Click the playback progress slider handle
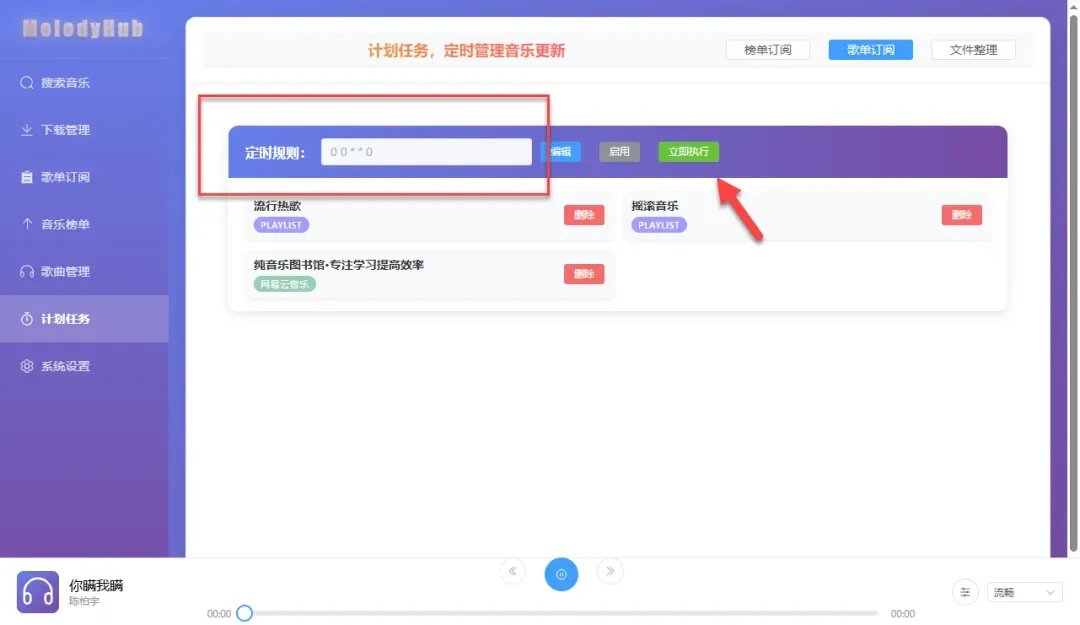Viewport: 1080px width, 625px height. pyautogui.click(x=244, y=613)
